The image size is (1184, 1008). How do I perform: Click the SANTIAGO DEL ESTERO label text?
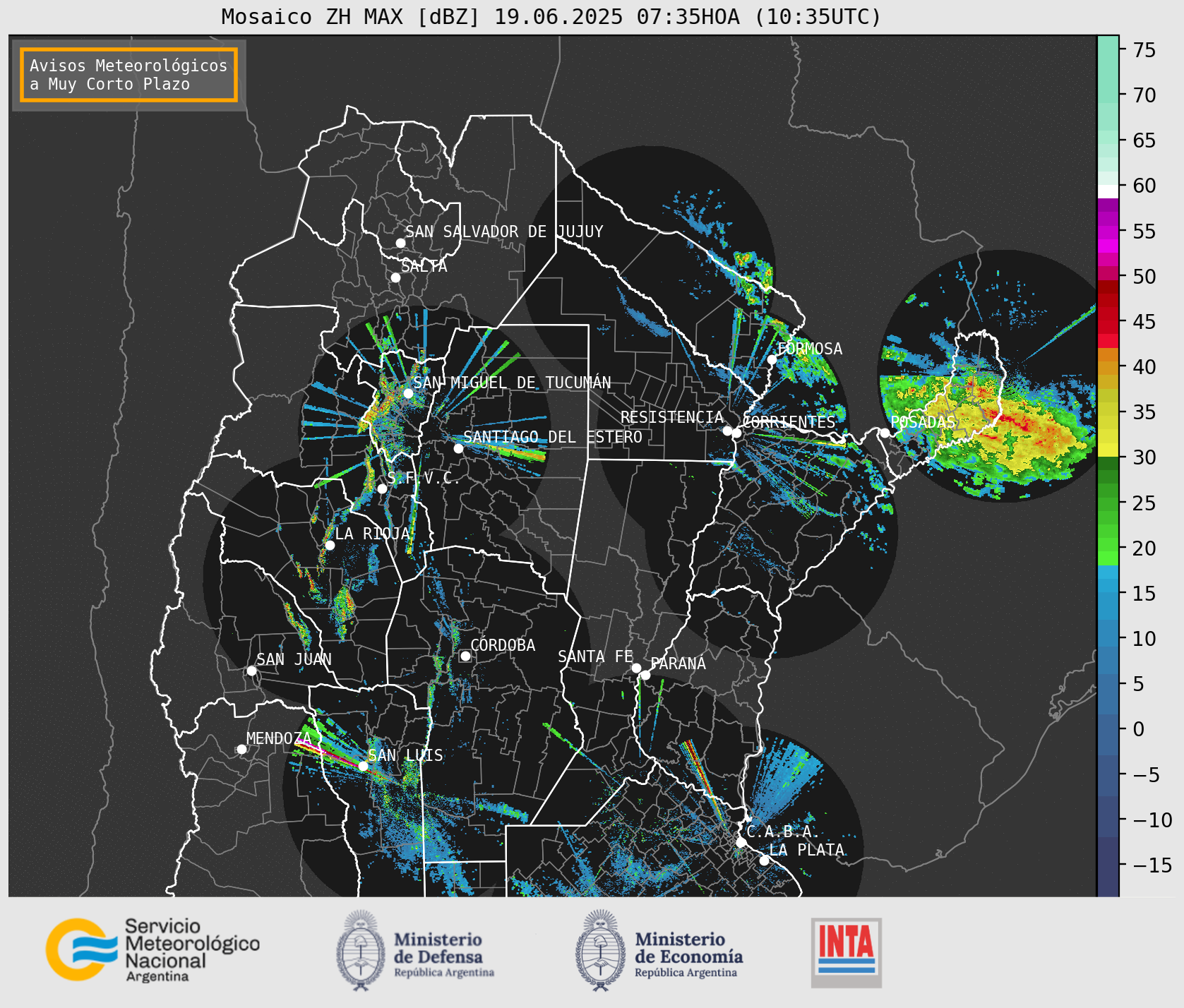pos(553,437)
